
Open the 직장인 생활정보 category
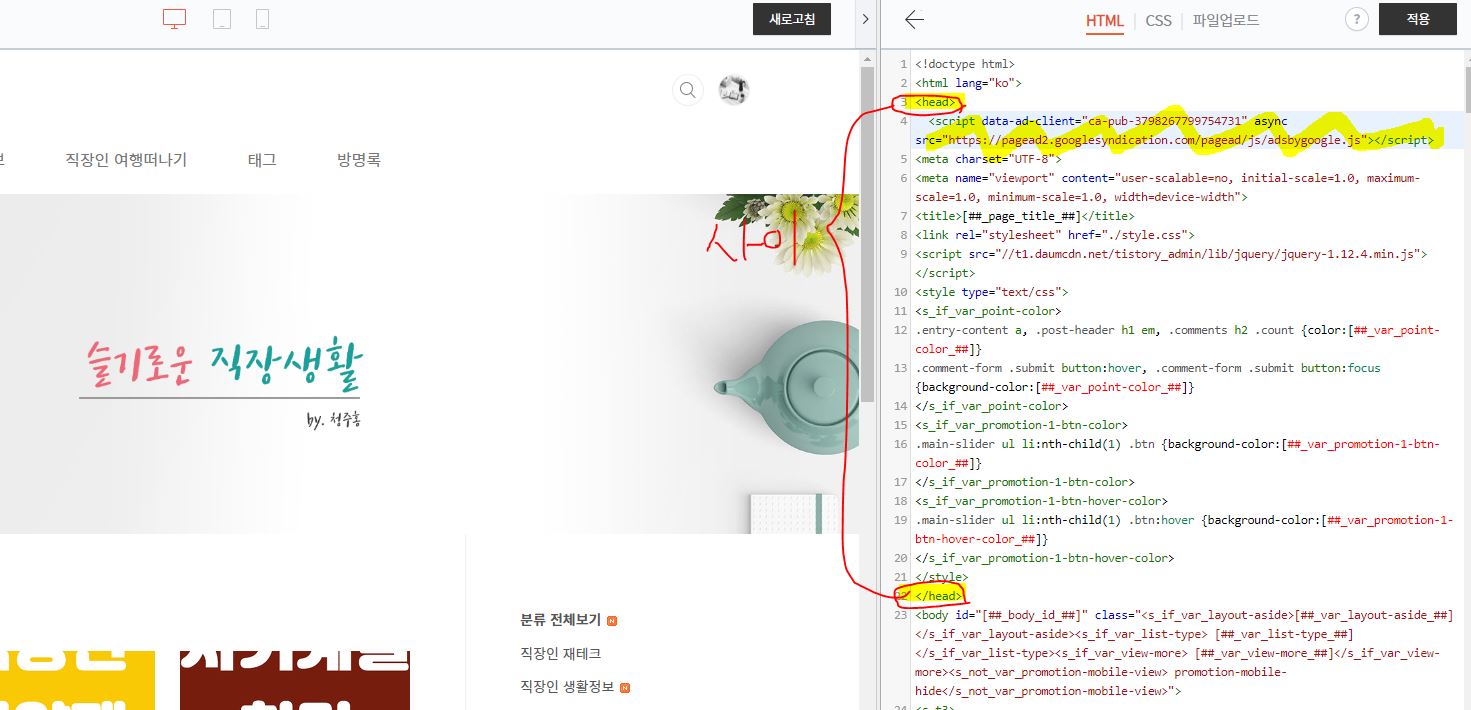click(567, 687)
